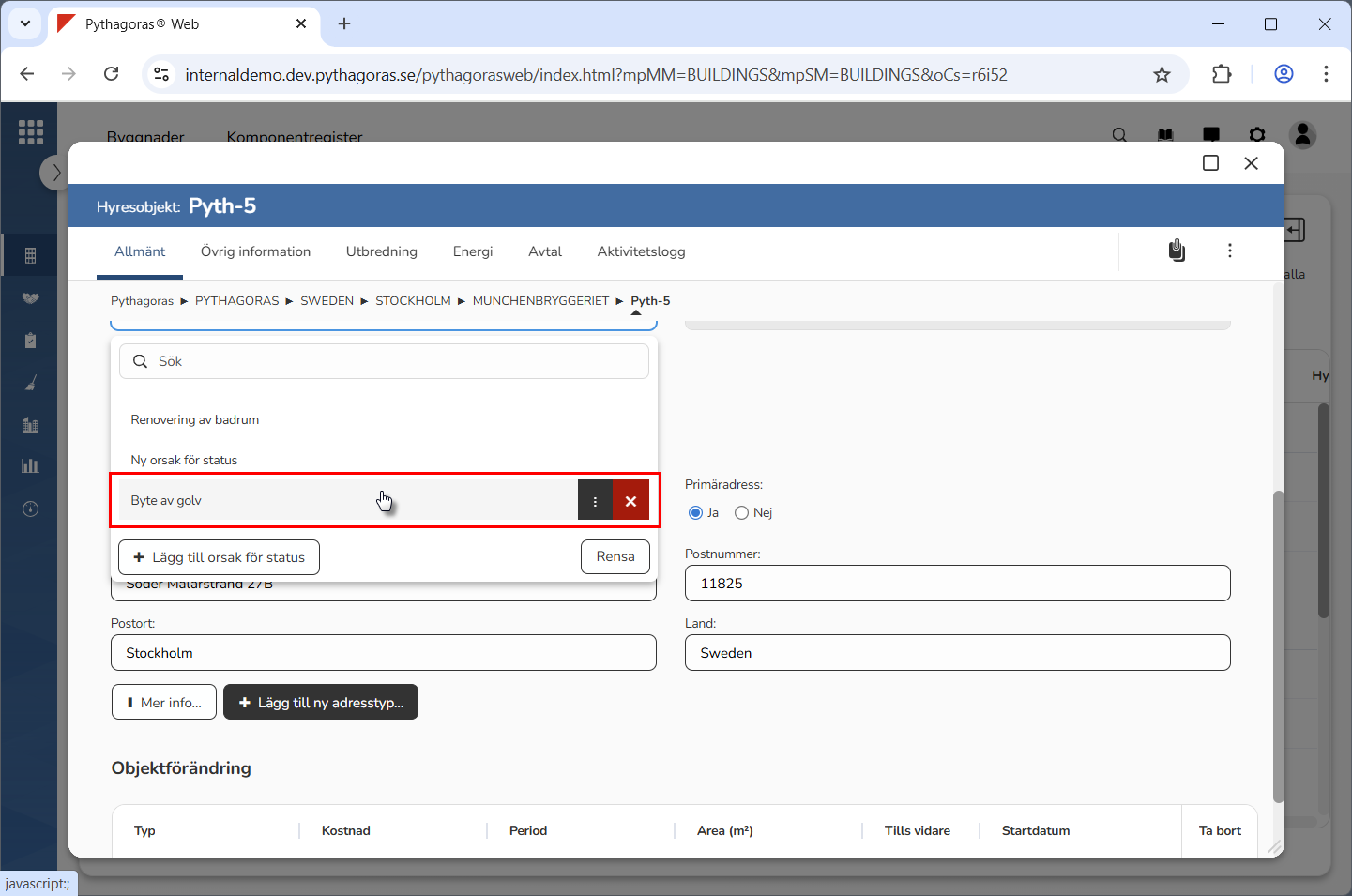Expand the left sidebar with the chevron
1352x896 pixels.
55,173
